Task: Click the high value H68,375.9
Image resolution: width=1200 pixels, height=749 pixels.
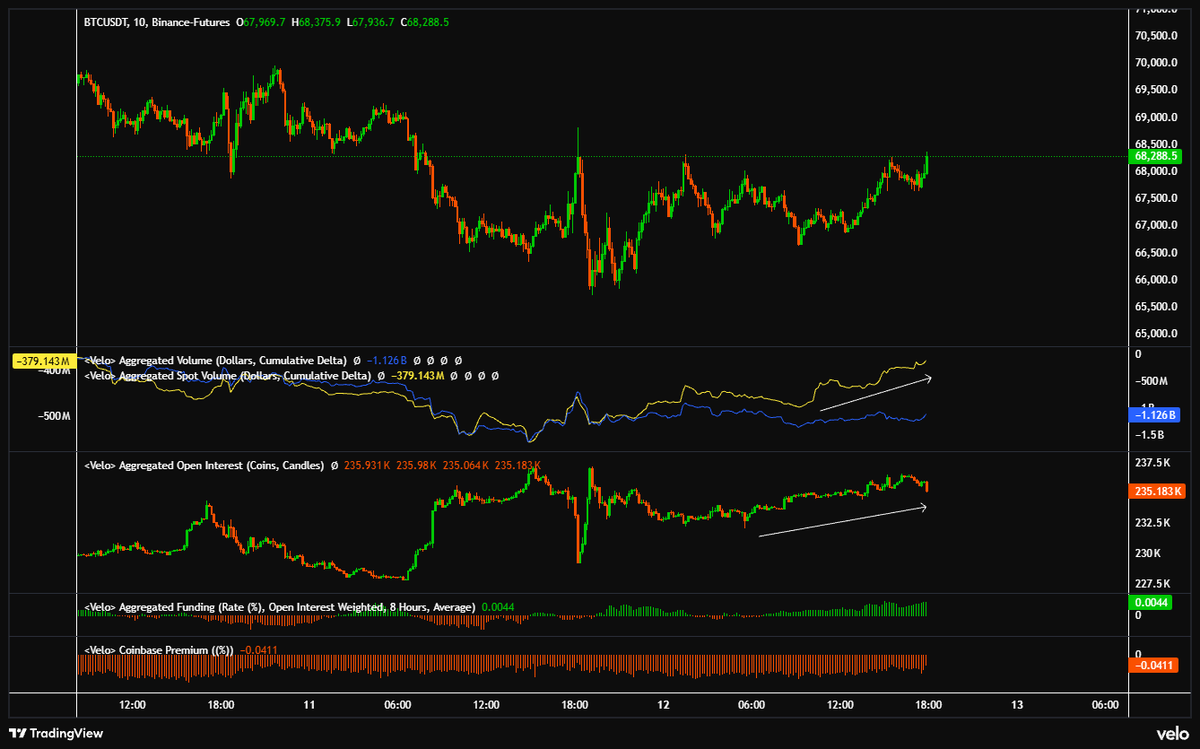Action: coord(315,21)
